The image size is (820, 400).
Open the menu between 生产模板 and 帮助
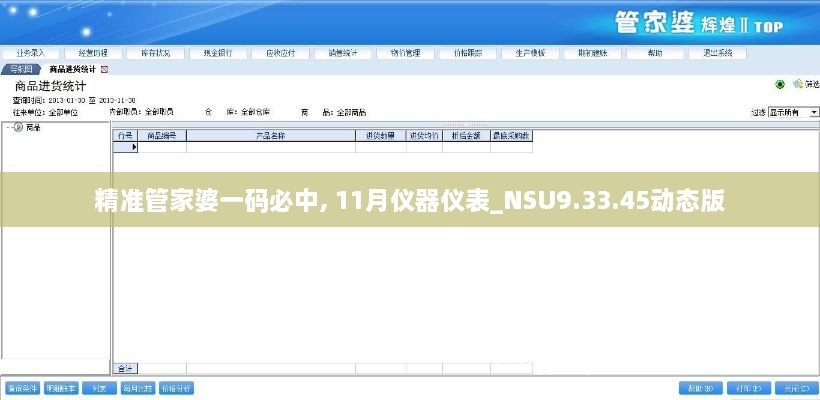coord(593,53)
